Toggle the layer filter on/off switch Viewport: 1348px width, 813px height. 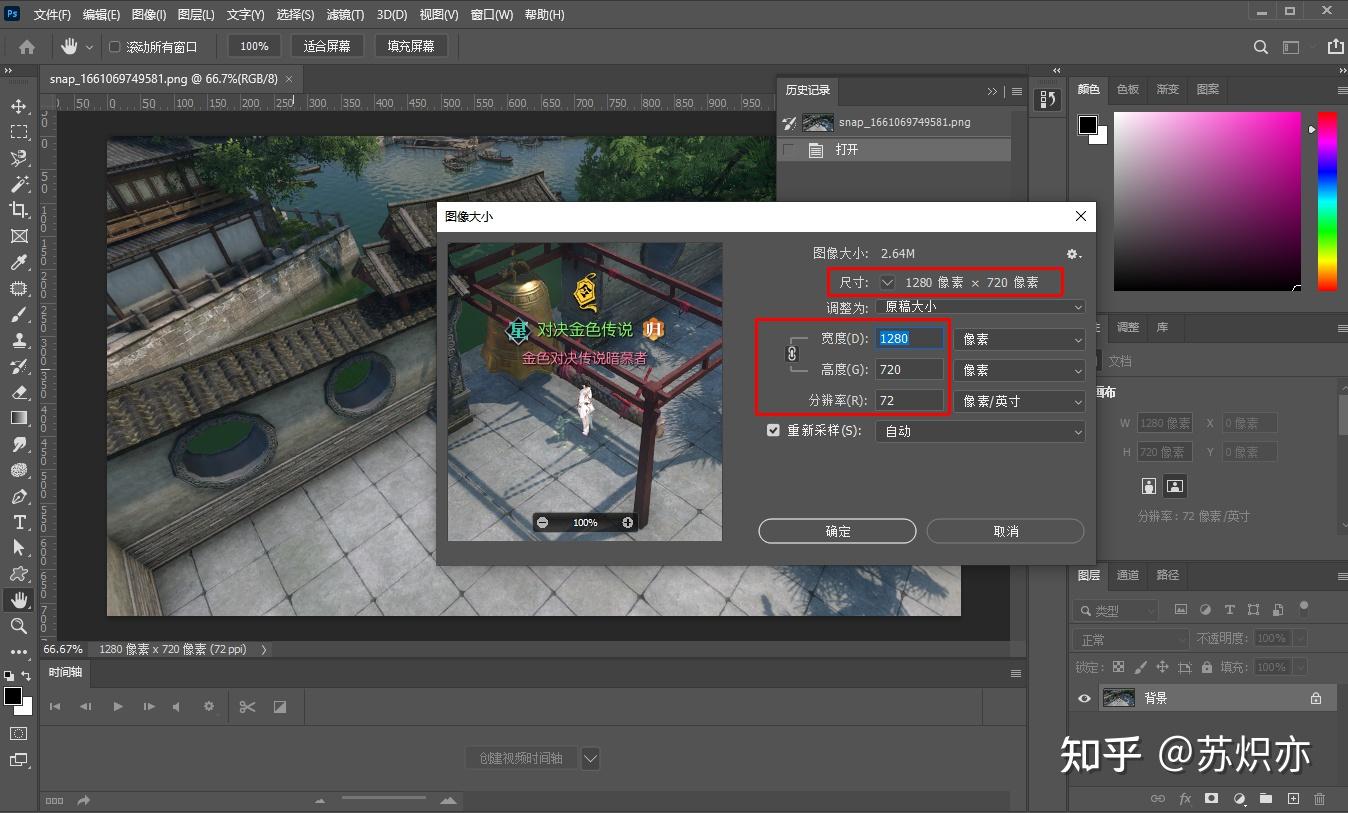pos(1303,608)
